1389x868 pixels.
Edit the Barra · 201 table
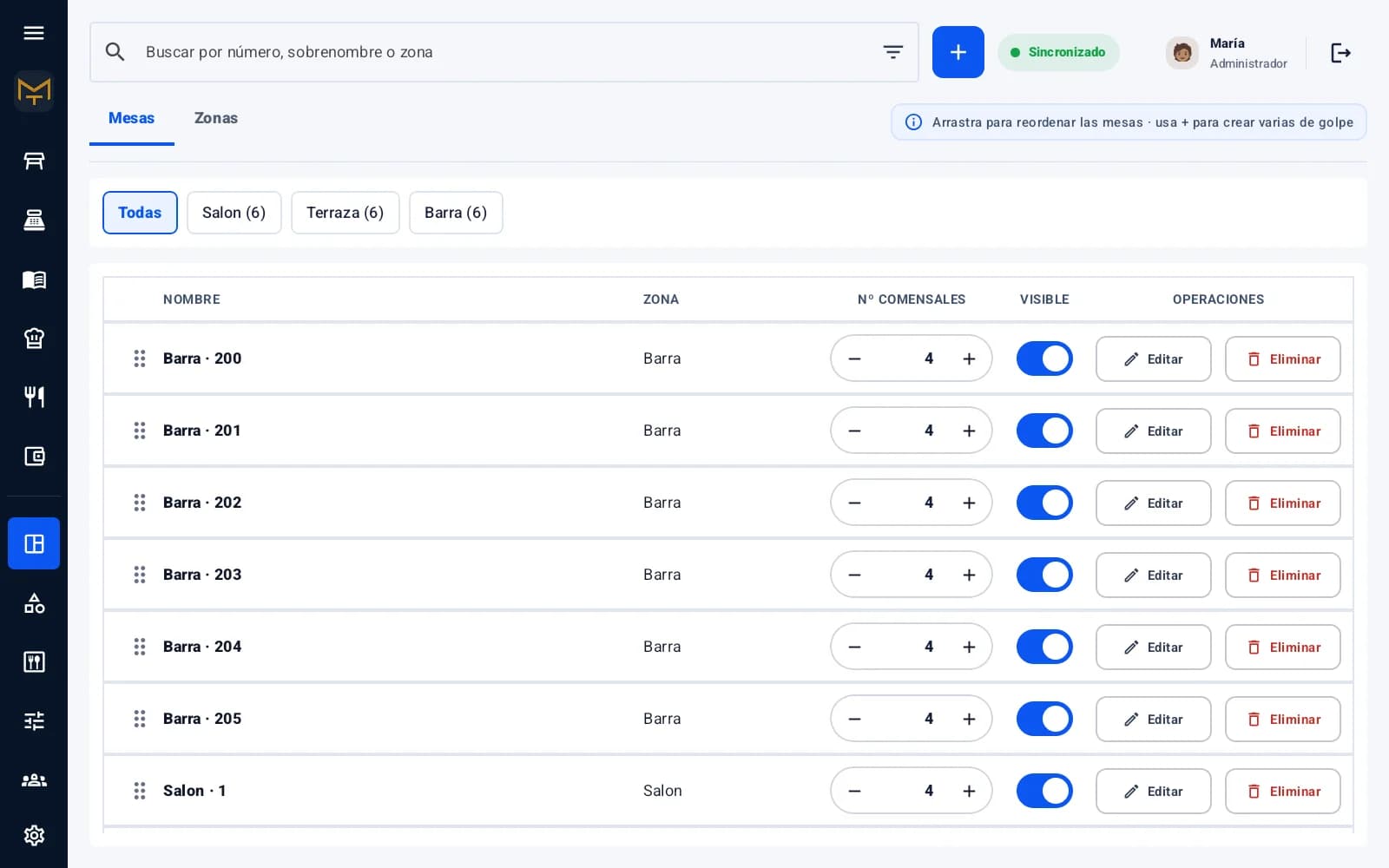(1153, 431)
